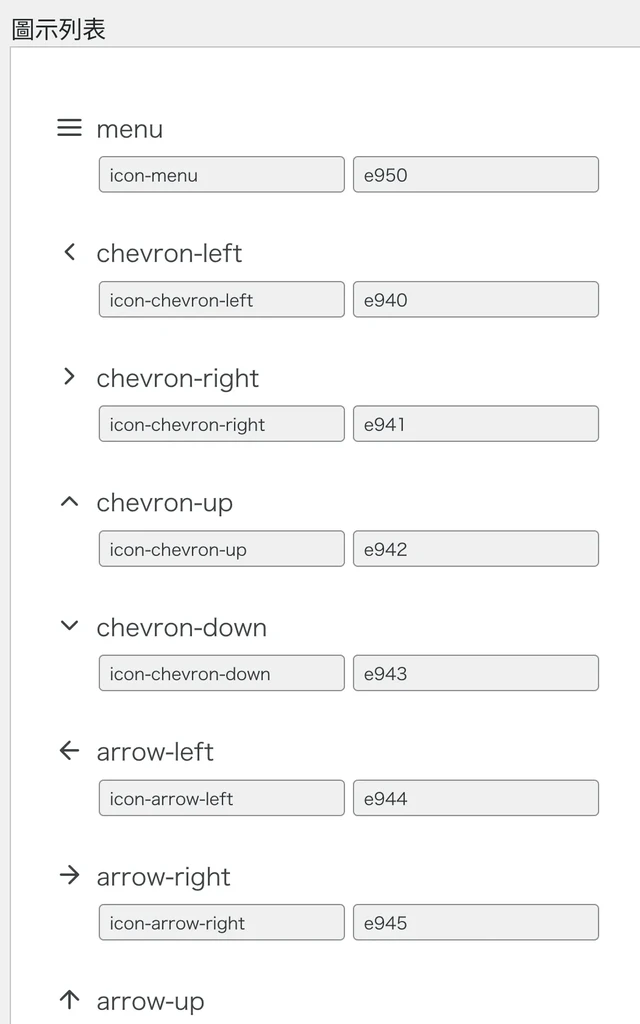Click the hamburger menu icon

coord(69,127)
